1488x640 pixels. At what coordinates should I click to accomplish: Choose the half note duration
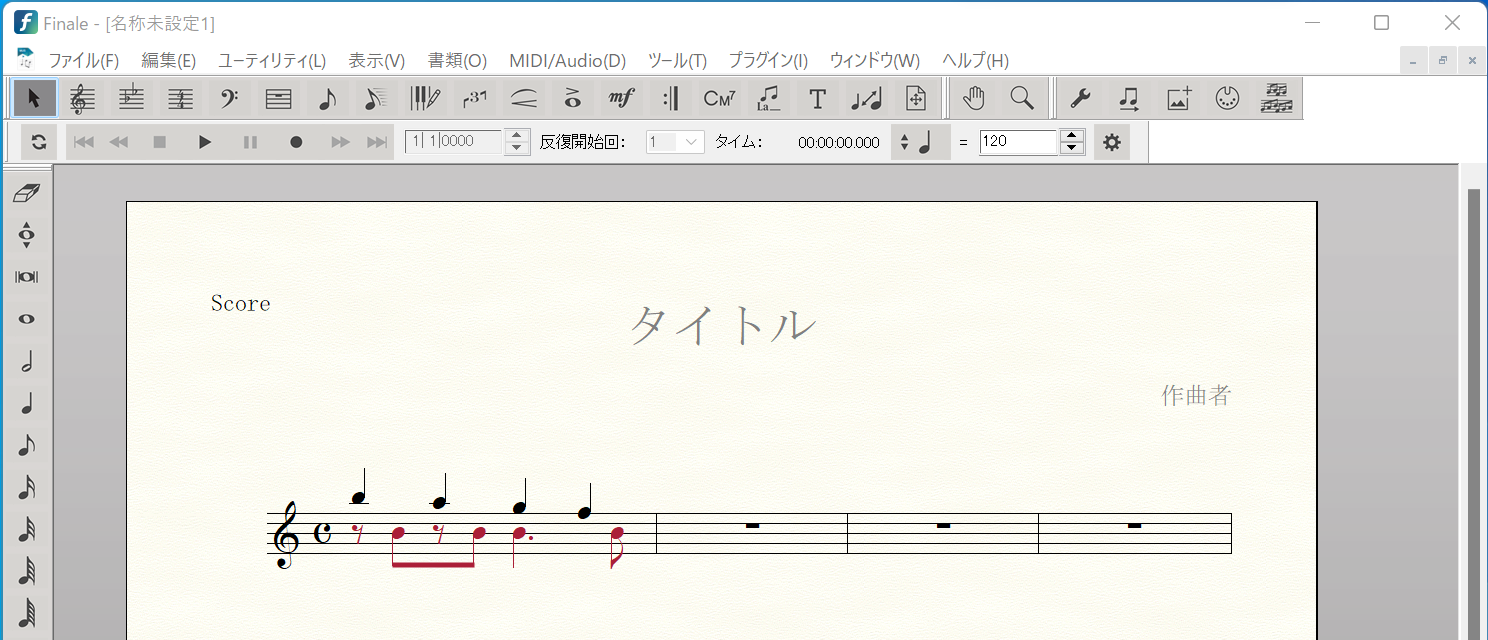coord(27,361)
